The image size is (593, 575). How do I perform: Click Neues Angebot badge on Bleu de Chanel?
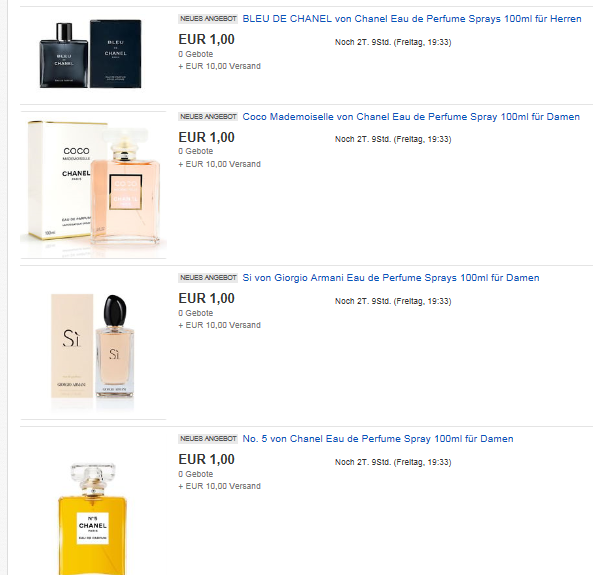[208, 19]
